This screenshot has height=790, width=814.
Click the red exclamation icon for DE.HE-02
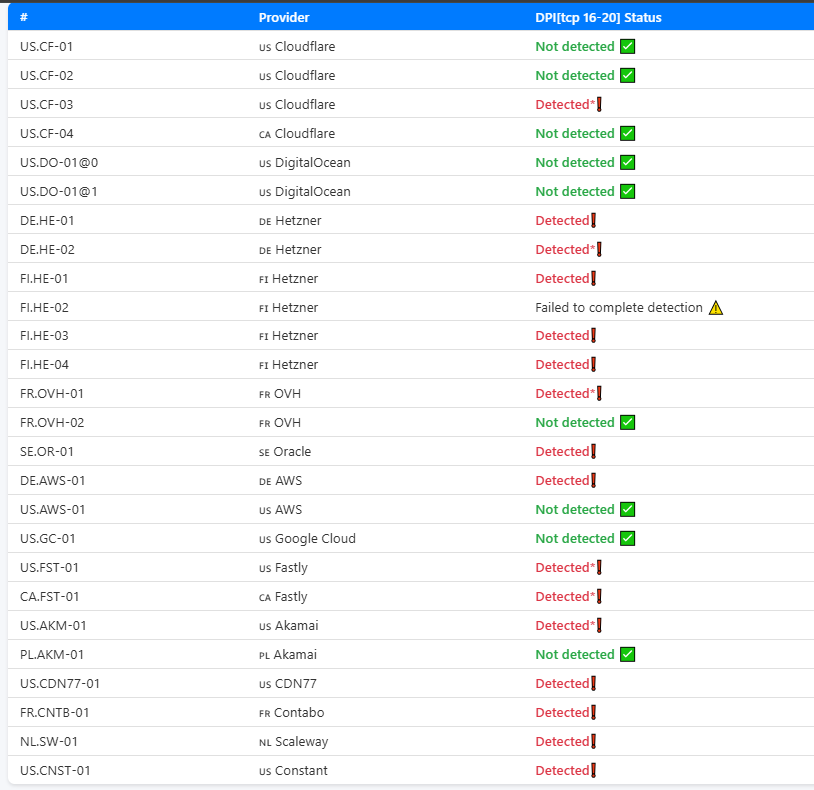[599, 250]
